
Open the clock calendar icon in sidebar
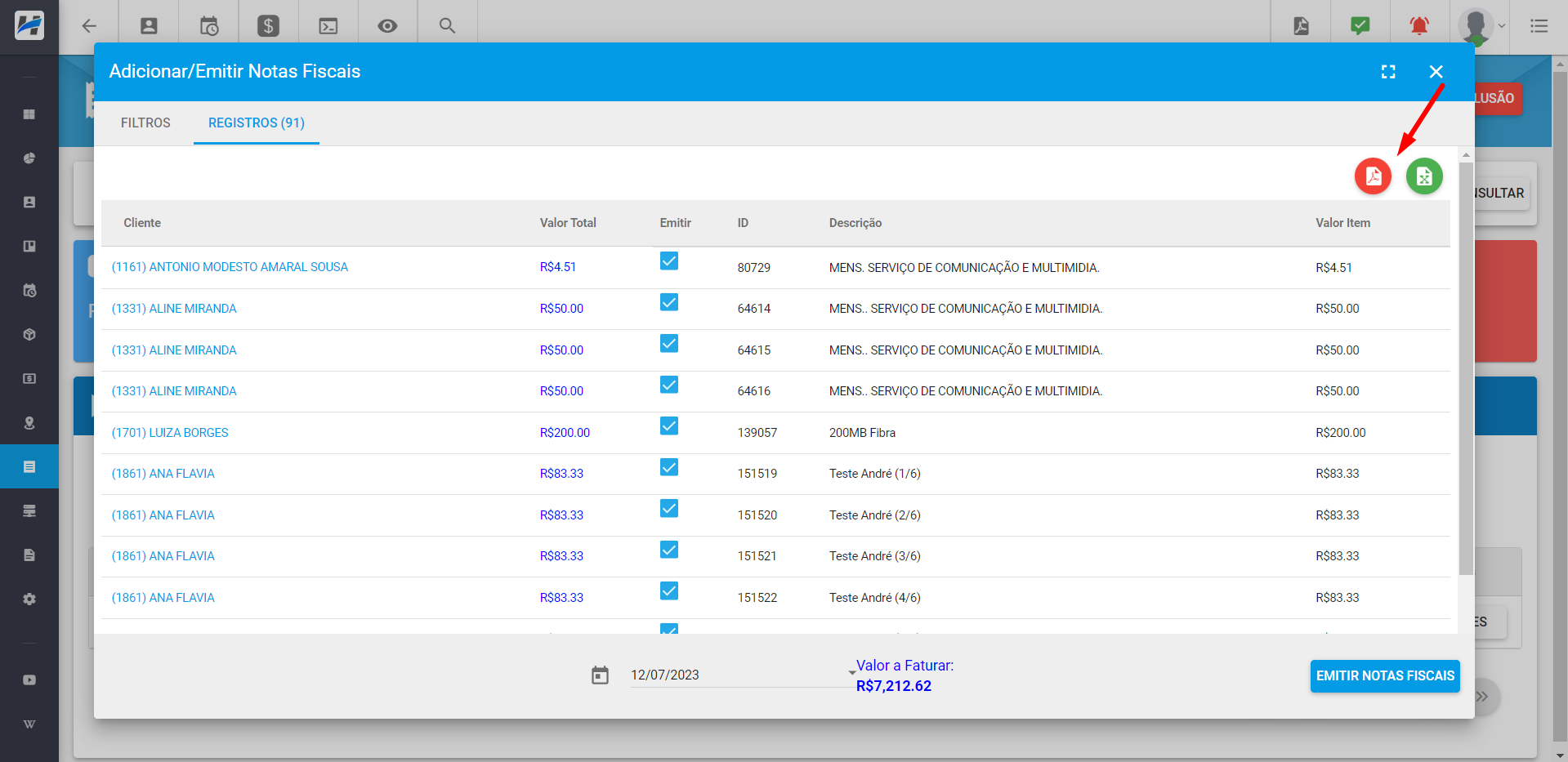pyautogui.click(x=29, y=290)
